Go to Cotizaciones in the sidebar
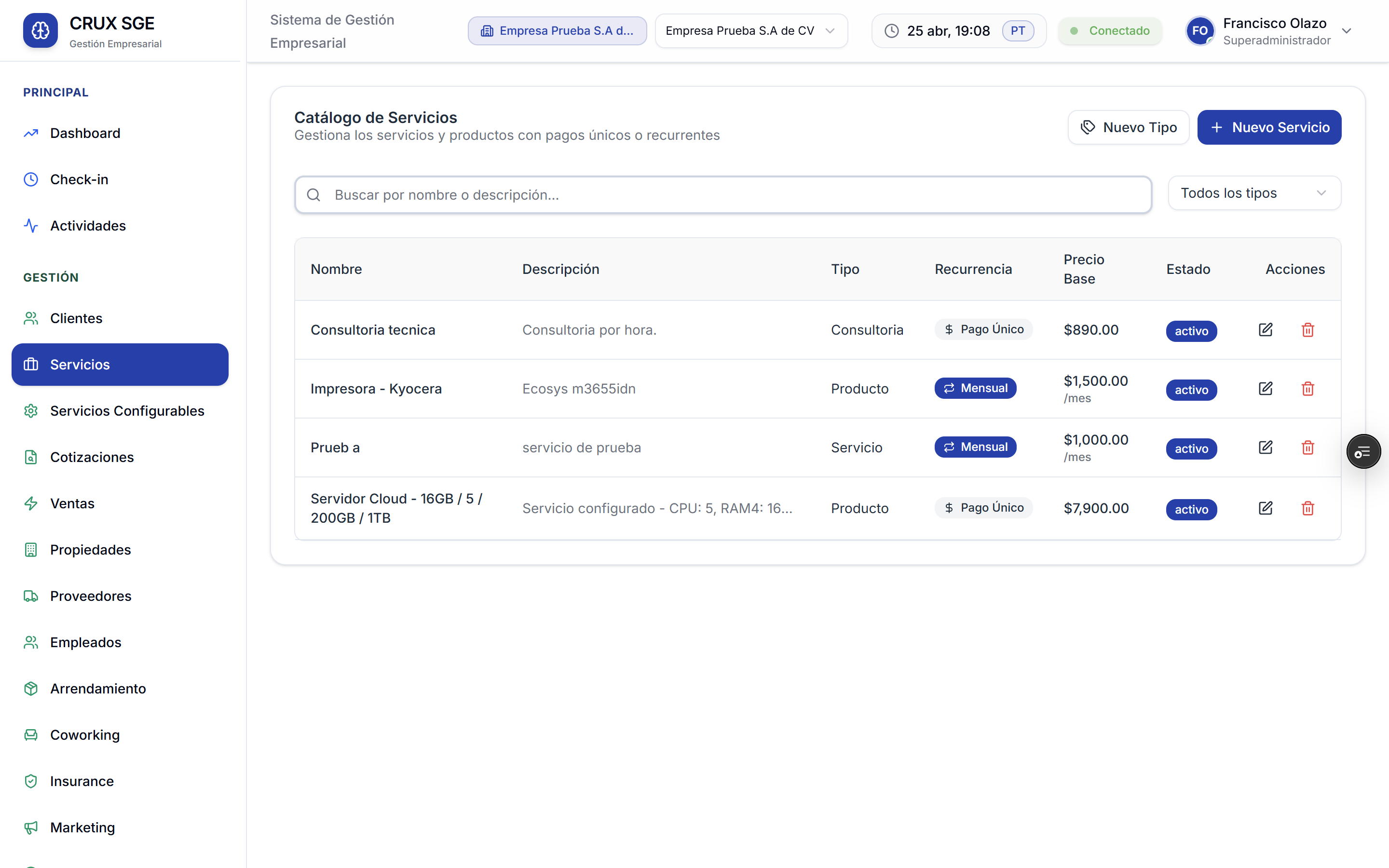The width and height of the screenshot is (1389, 868). 92,457
